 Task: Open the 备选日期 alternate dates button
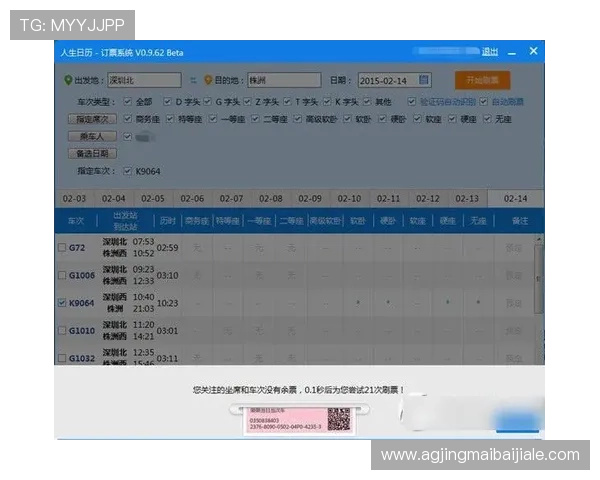(92, 153)
